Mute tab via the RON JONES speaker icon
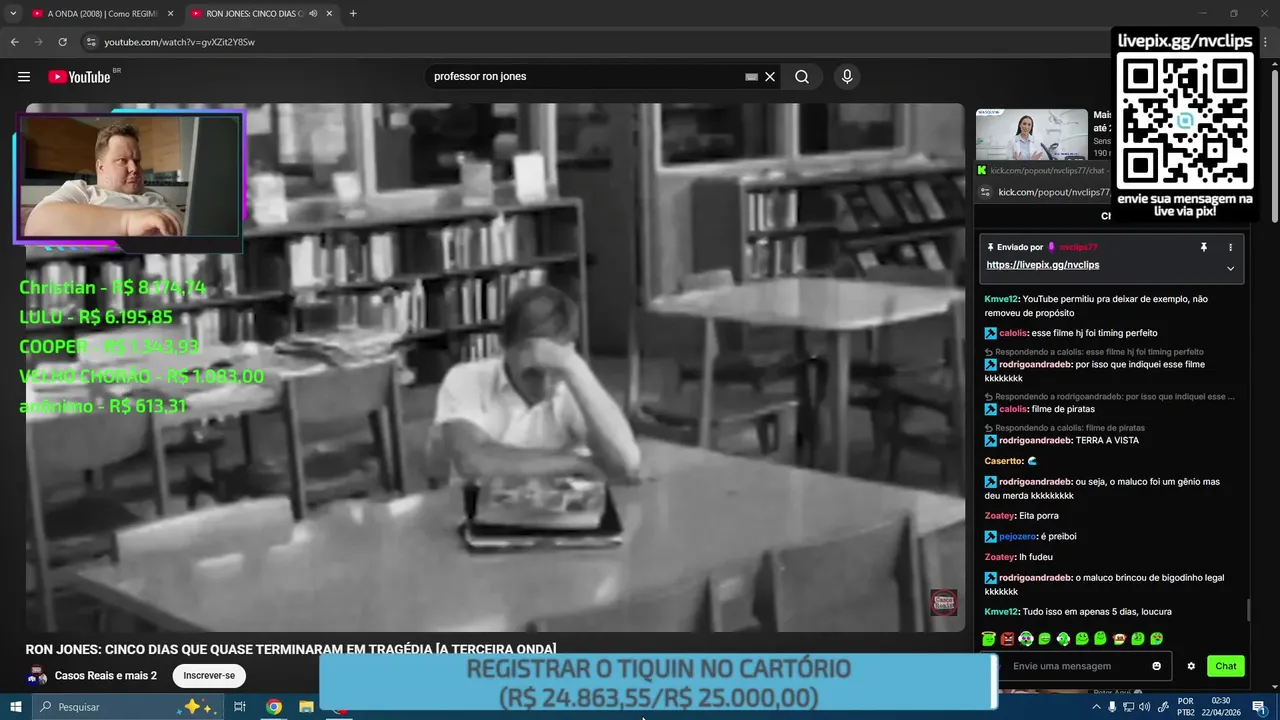The width and height of the screenshot is (1280, 720). pos(313,14)
